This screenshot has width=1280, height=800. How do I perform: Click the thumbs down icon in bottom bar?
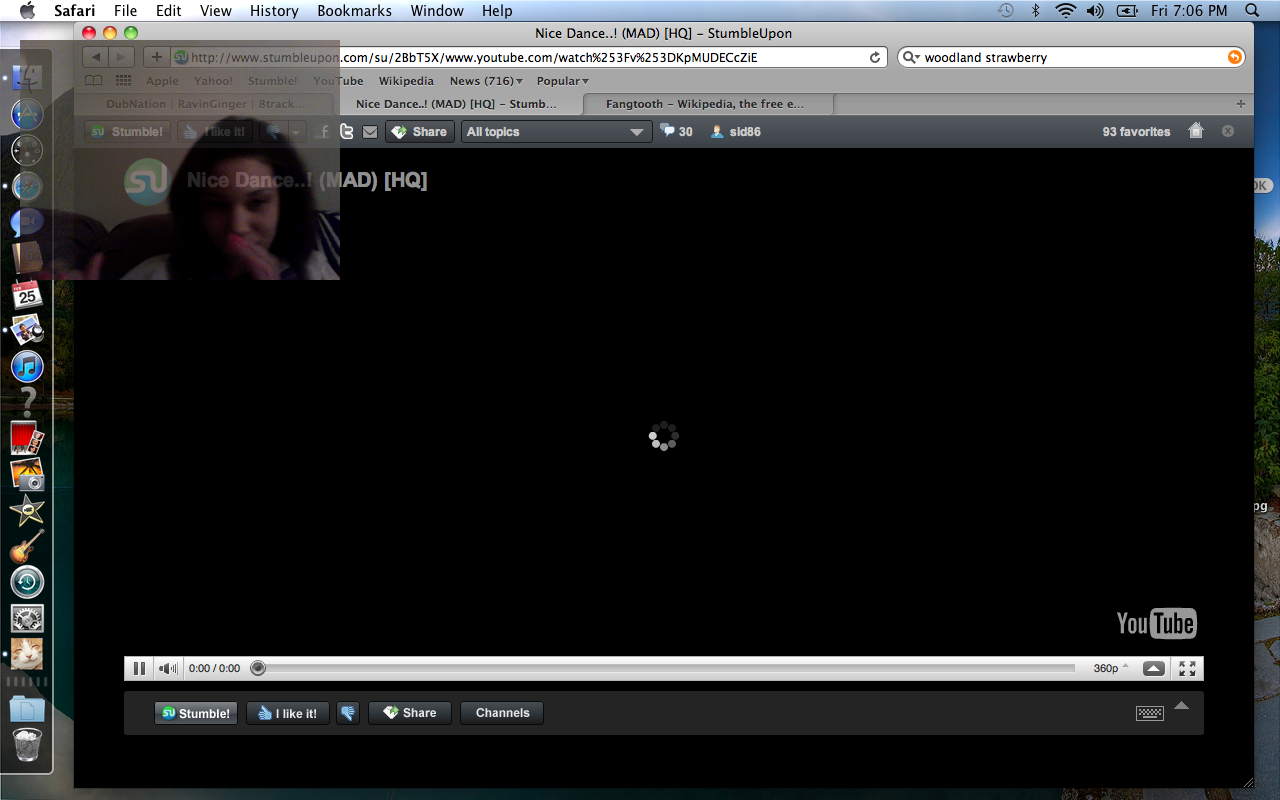348,713
